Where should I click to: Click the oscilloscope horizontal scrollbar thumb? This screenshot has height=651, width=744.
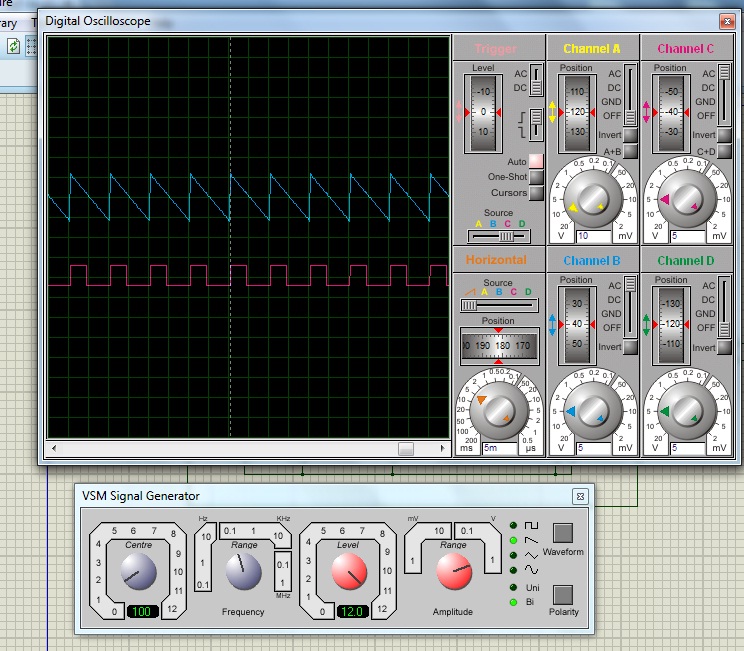pos(406,449)
